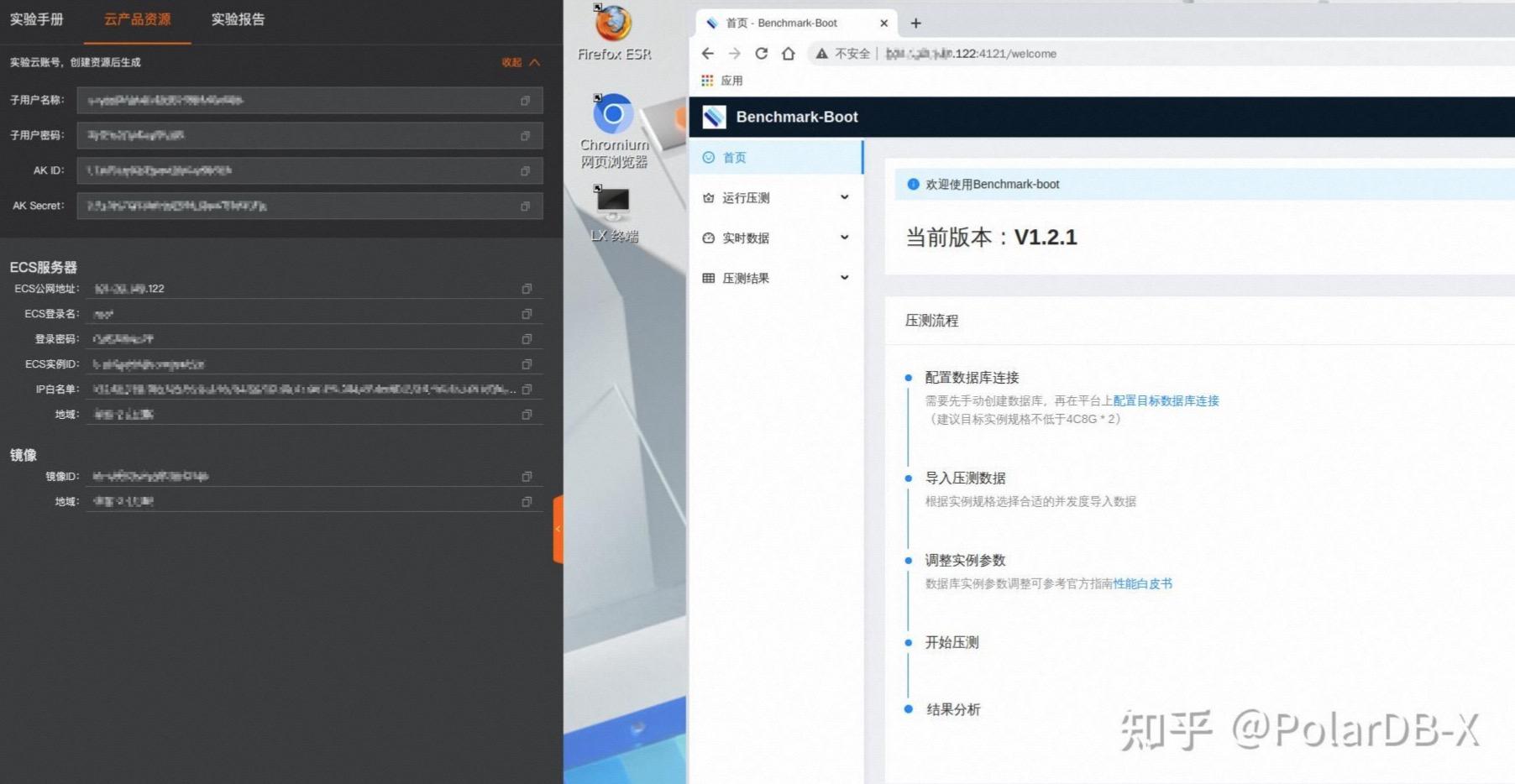The height and width of the screenshot is (784, 1515).
Task: Copy ECS公网地址 via its copy icon
Action: point(527,289)
